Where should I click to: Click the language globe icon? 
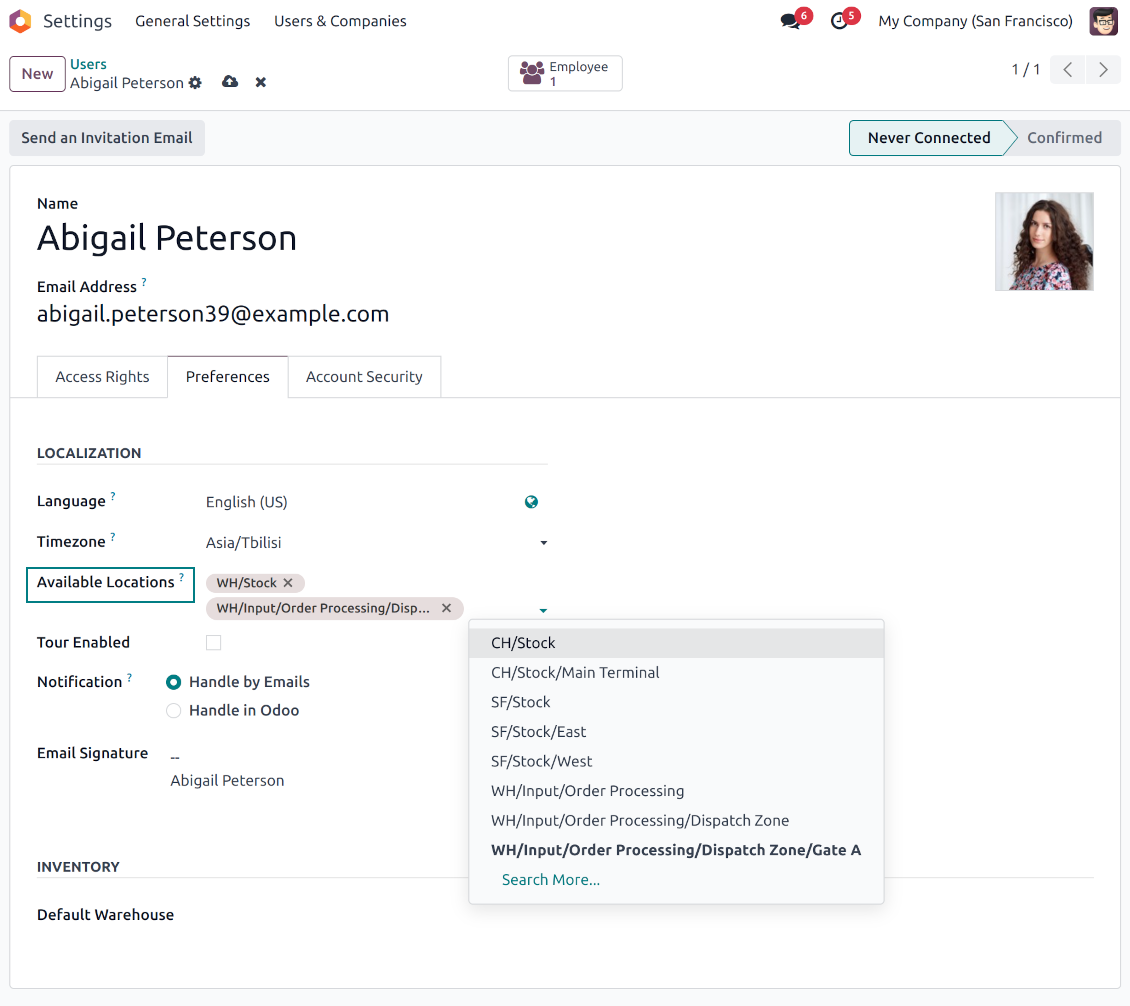coord(531,502)
